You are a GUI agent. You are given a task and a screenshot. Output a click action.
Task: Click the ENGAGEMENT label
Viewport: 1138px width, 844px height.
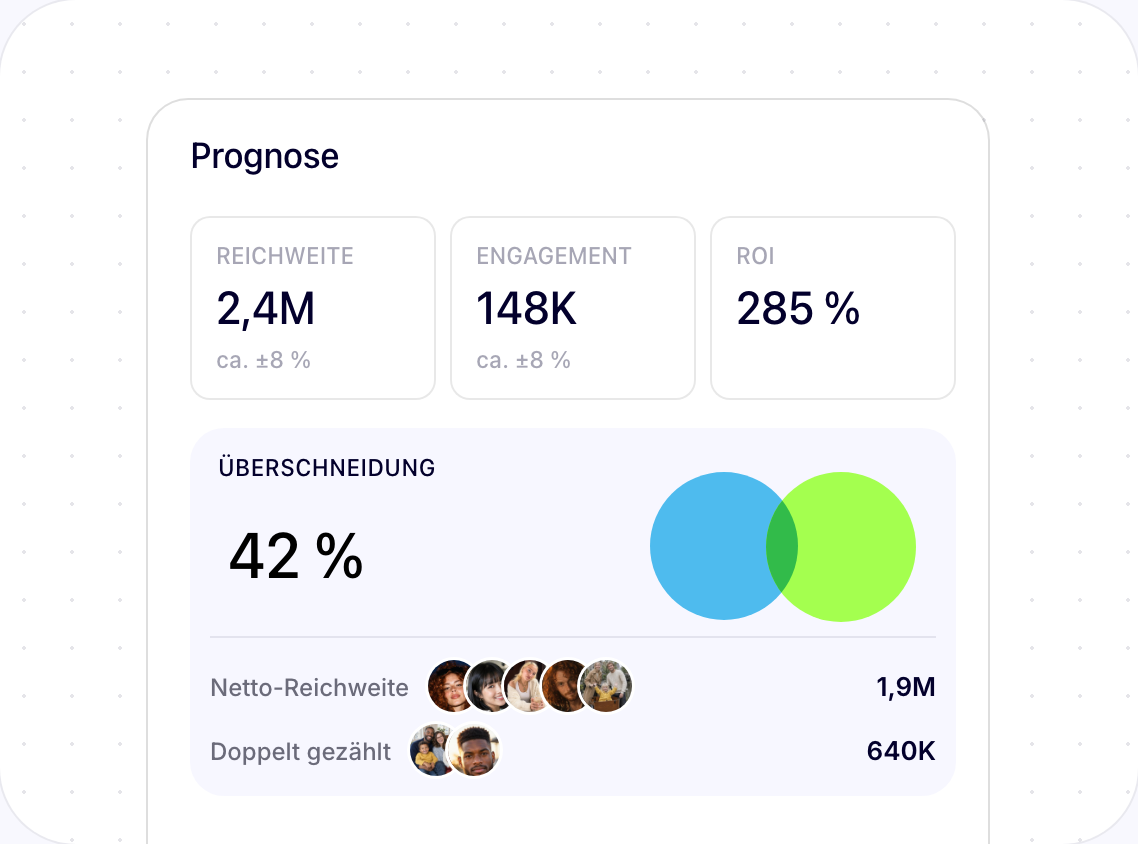554,256
